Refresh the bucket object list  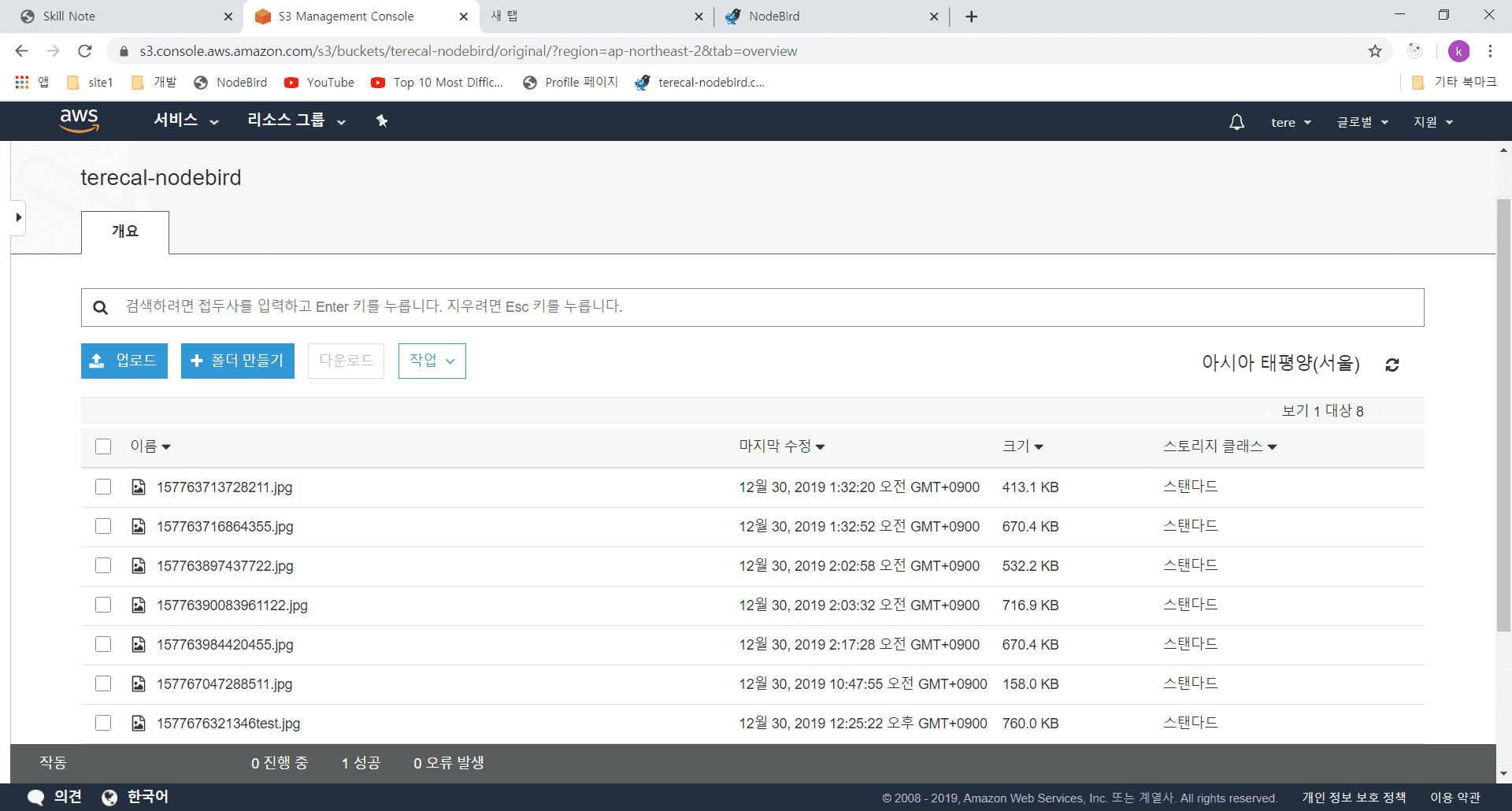tap(1392, 365)
